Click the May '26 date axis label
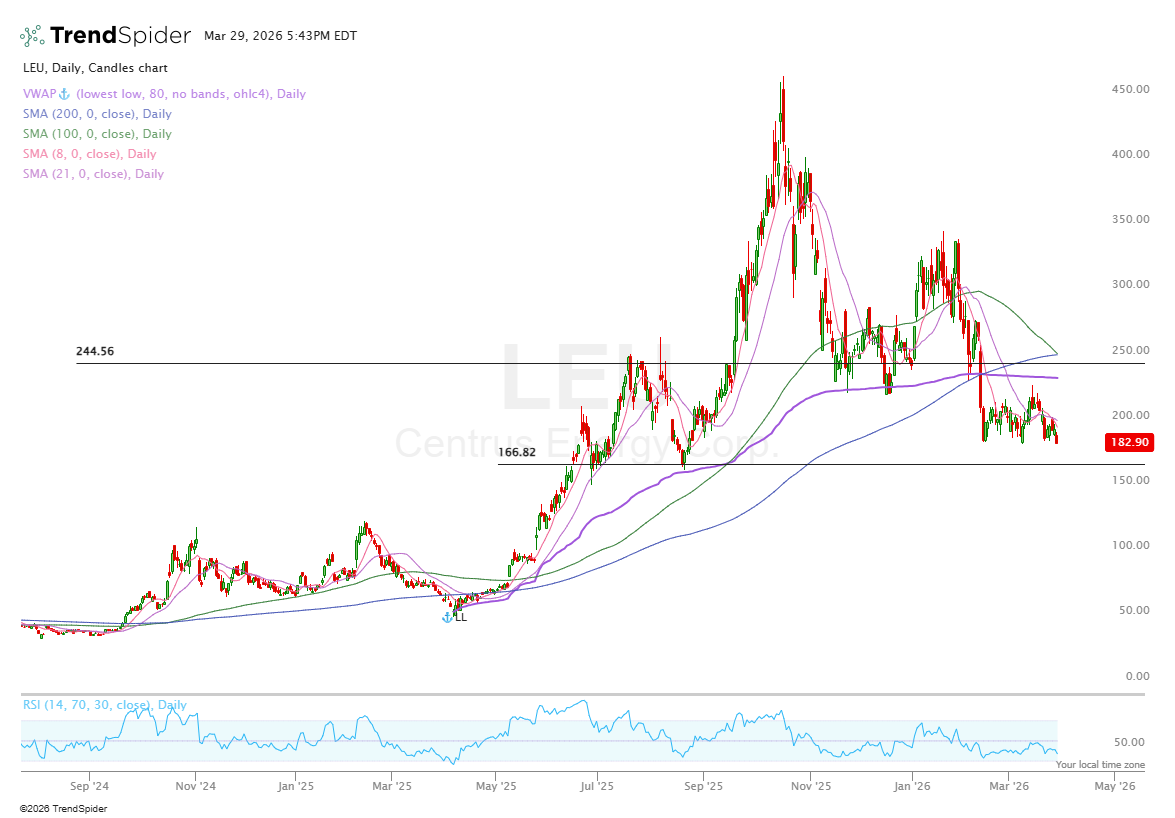Screen dimensions: 1175x818 point(1115,787)
